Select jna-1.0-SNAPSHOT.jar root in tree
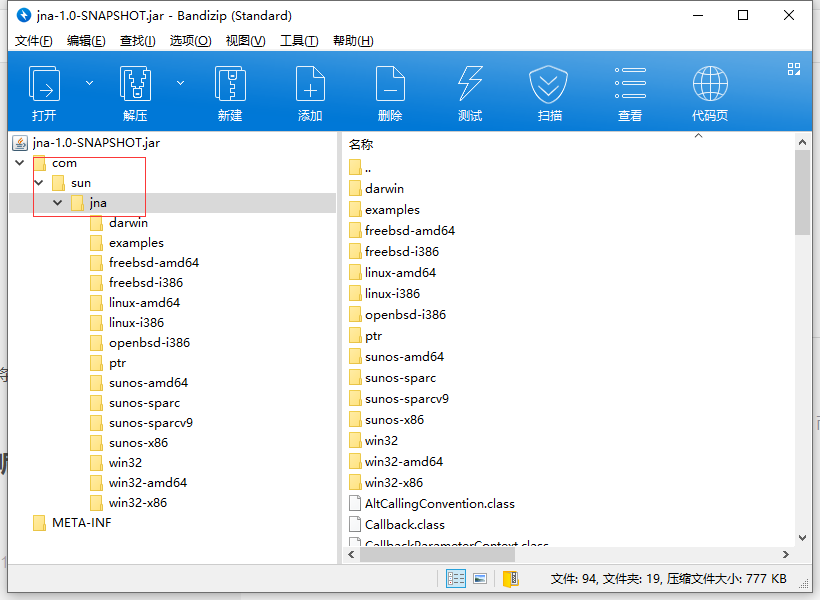820x600 pixels. 96,143
